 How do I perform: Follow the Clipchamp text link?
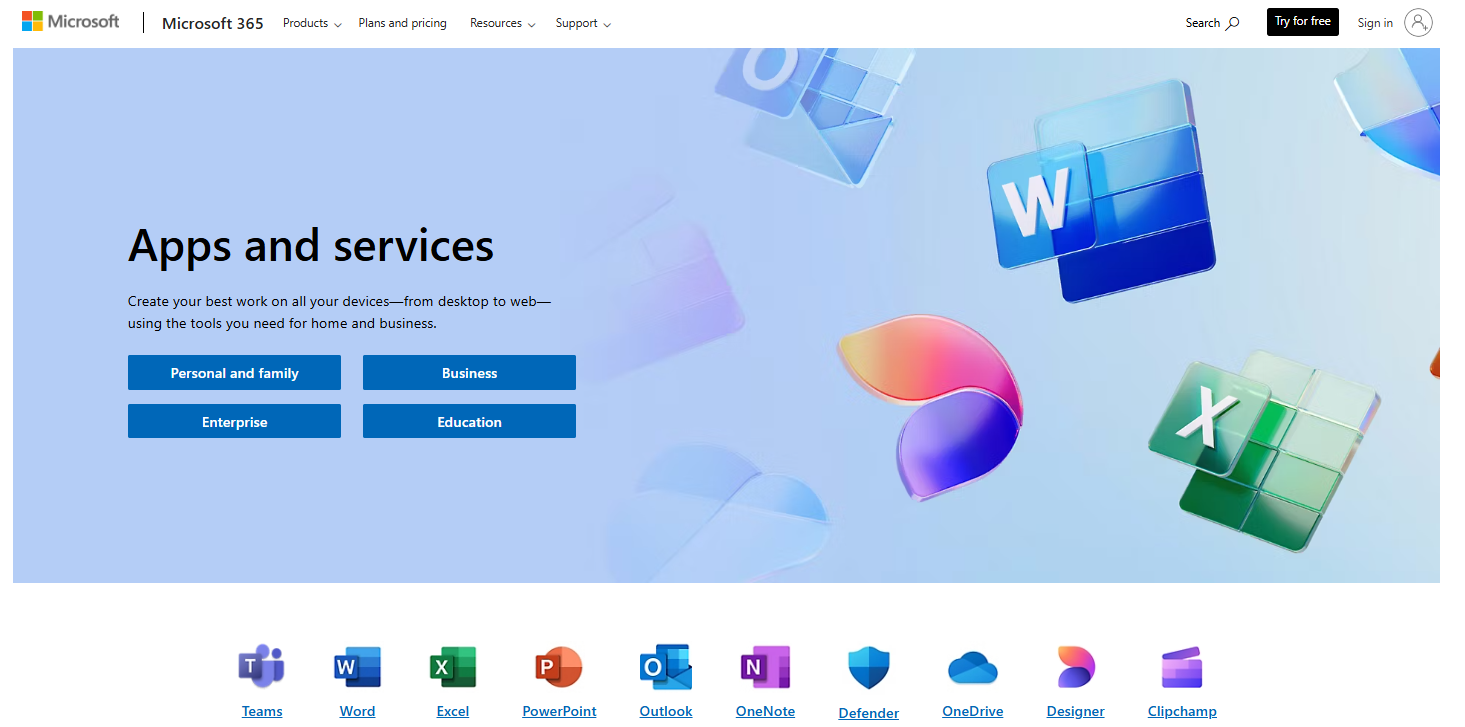[1182, 711]
